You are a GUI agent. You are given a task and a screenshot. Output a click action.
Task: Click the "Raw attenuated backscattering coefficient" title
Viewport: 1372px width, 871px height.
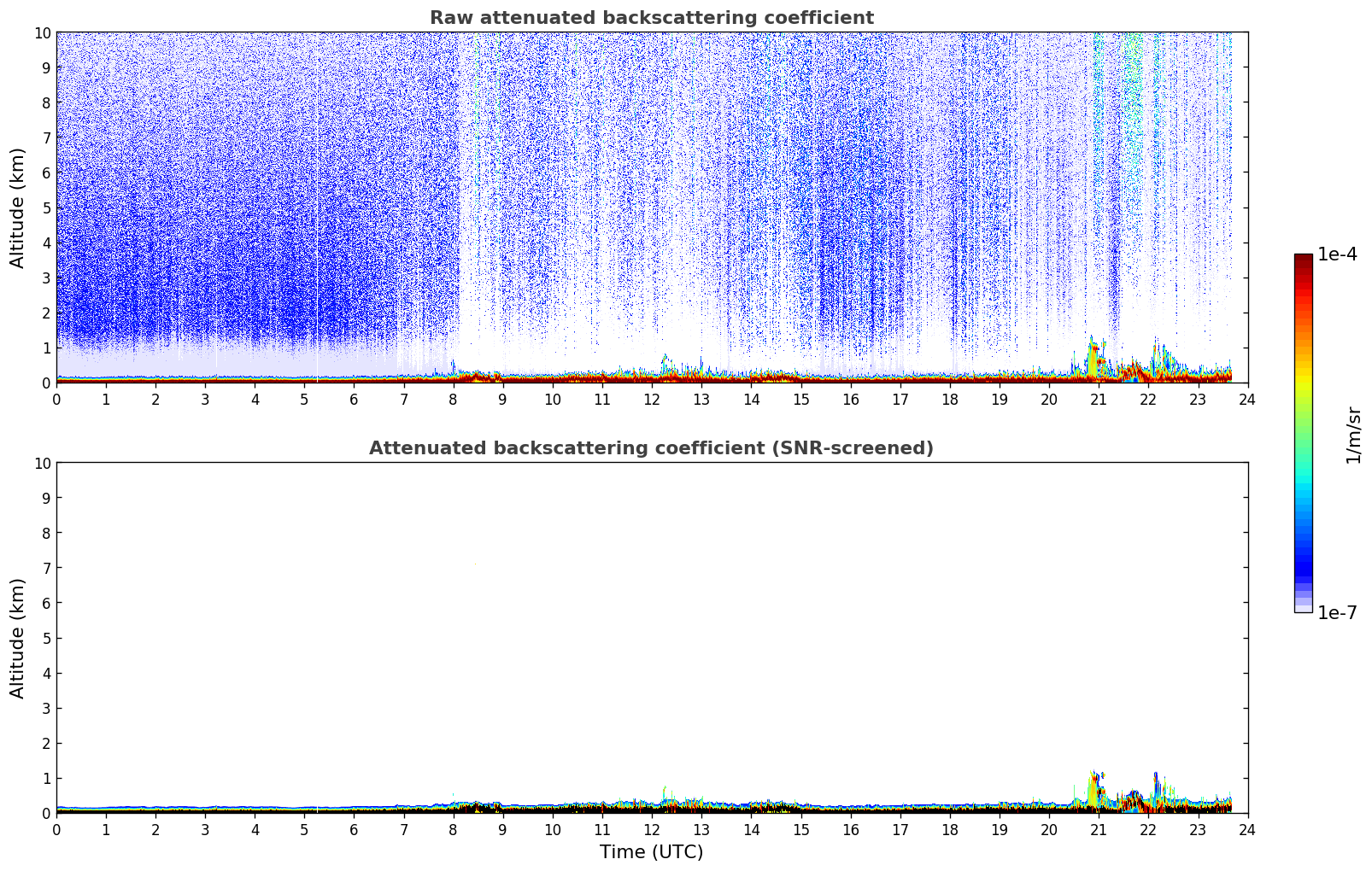point(651,18)
